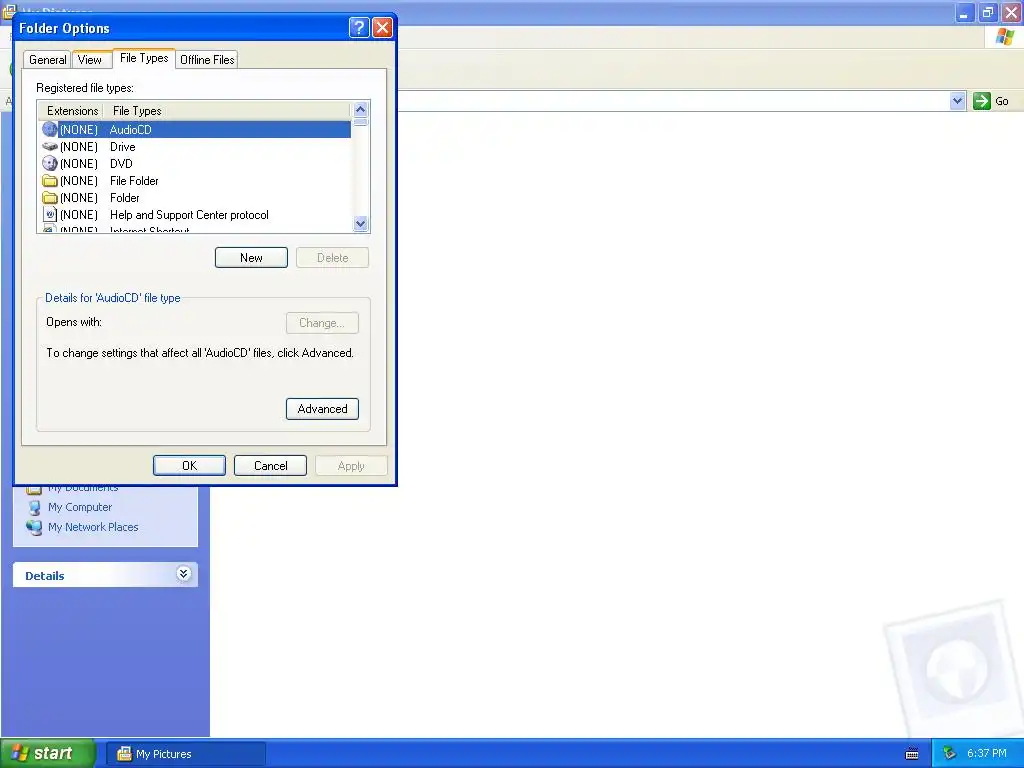Click the taskbar clock 6:37 PM

pyautogui.click(x=986, y=753)
